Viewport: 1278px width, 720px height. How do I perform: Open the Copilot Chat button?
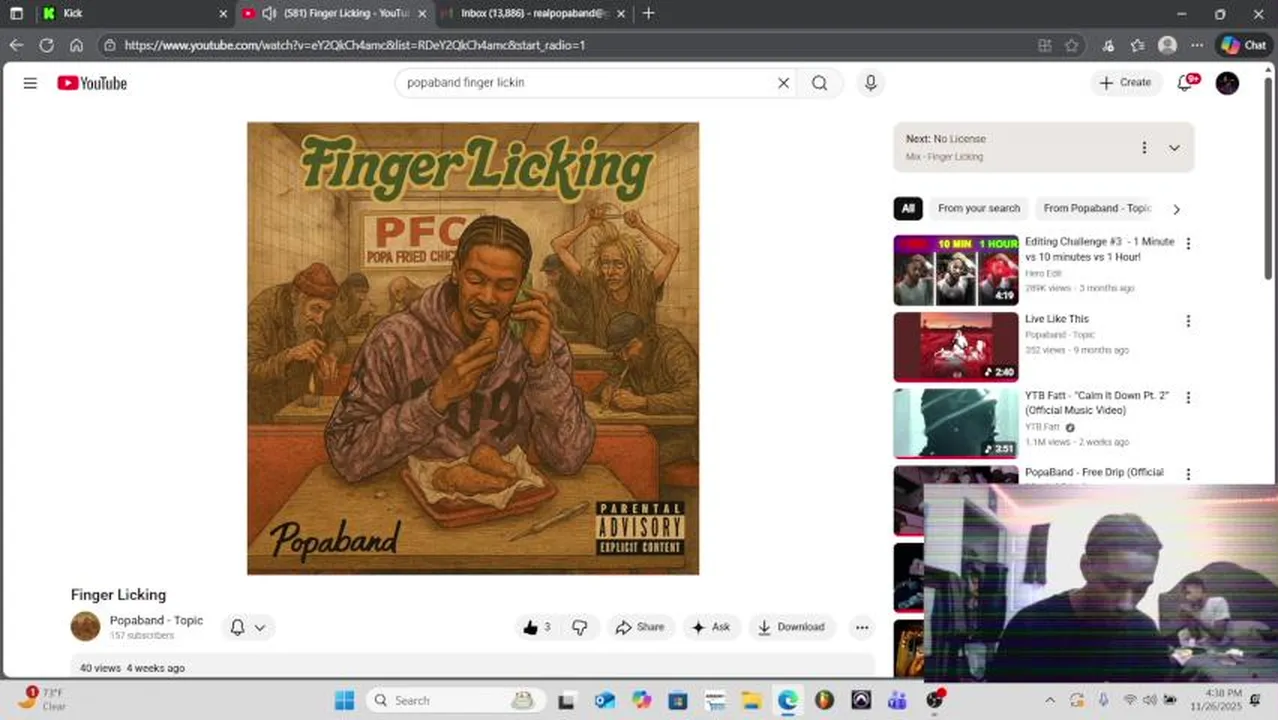coord(1243,45)
